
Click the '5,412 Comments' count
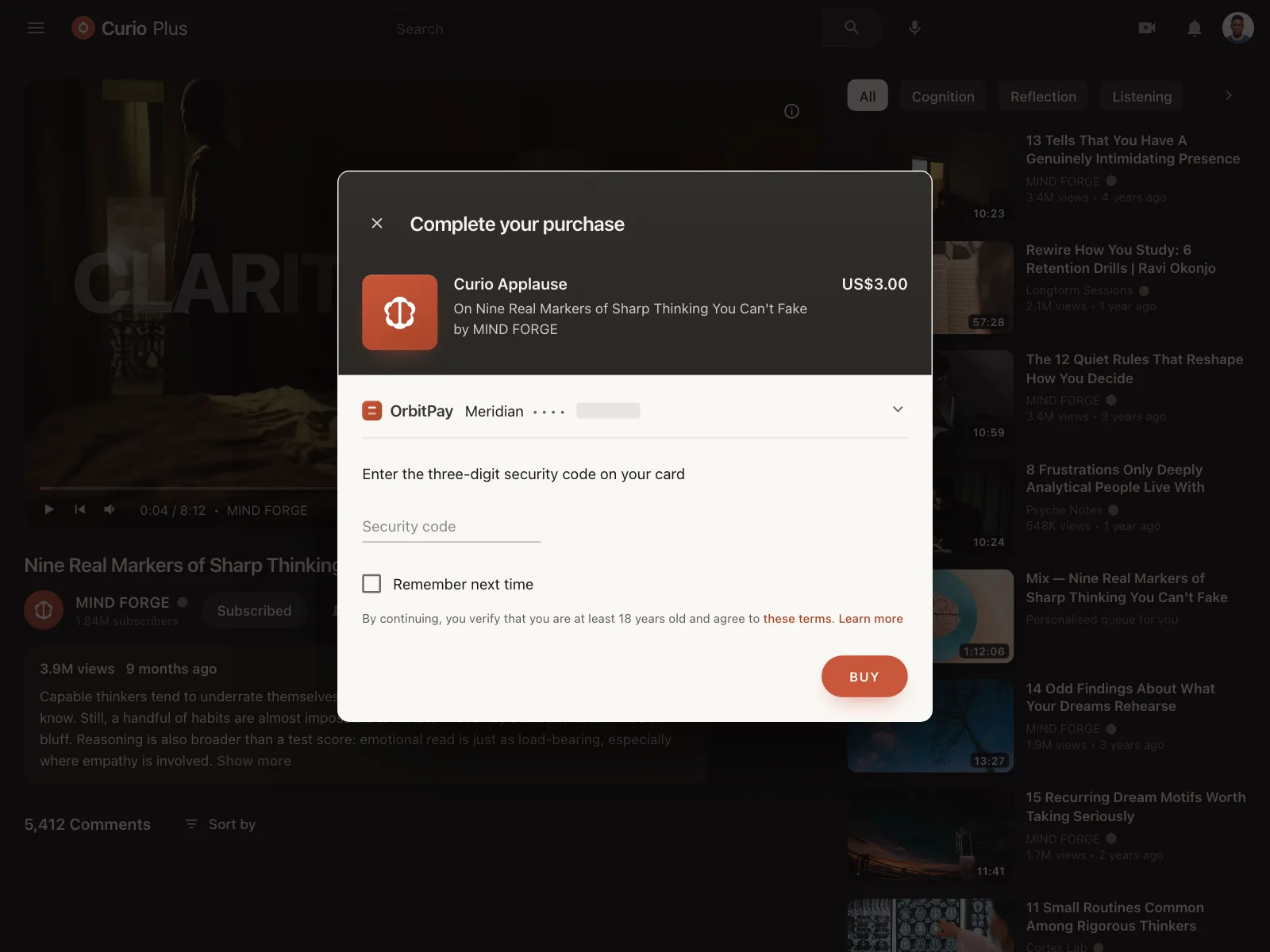point(87,824)
